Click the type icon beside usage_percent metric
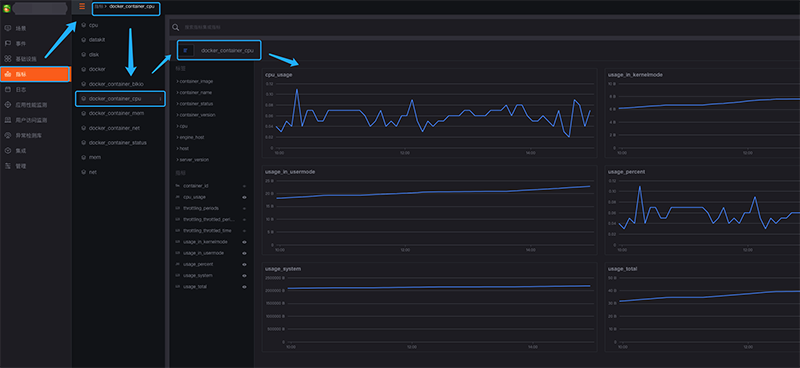This screenshot has height=368, width=800. 178,264
